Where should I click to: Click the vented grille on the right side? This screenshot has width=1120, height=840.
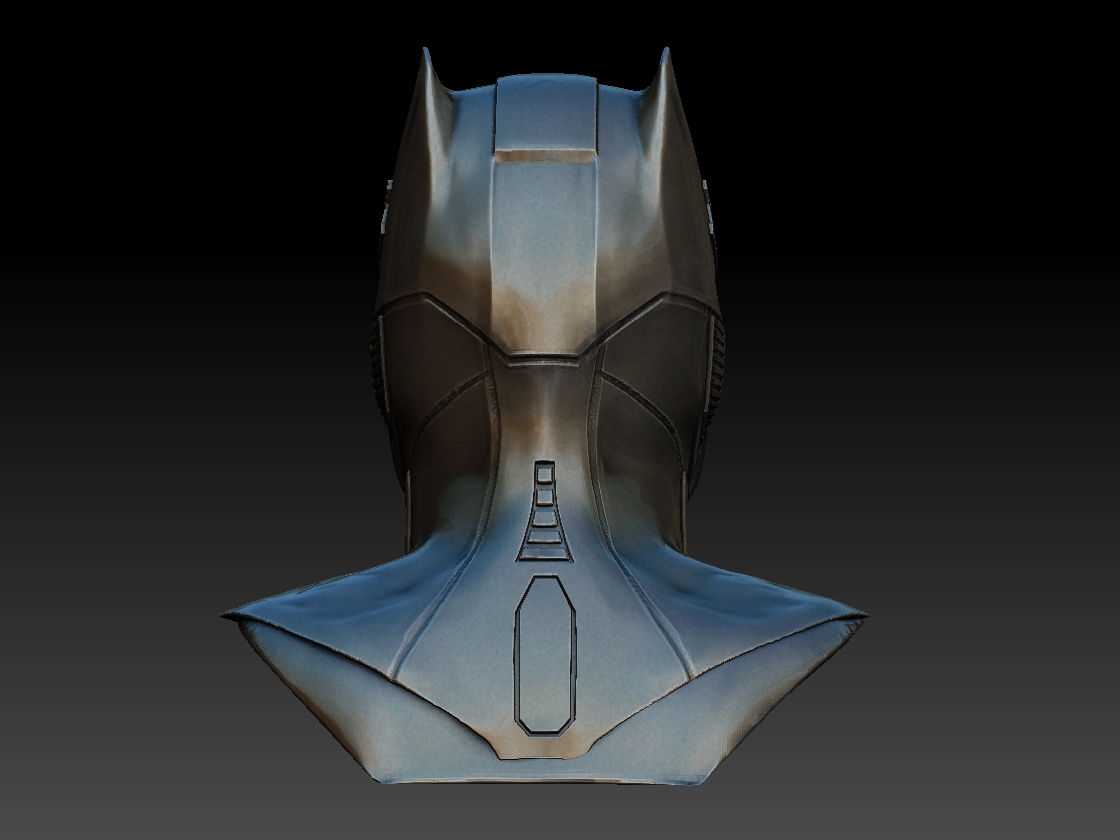tap(716, 360)
